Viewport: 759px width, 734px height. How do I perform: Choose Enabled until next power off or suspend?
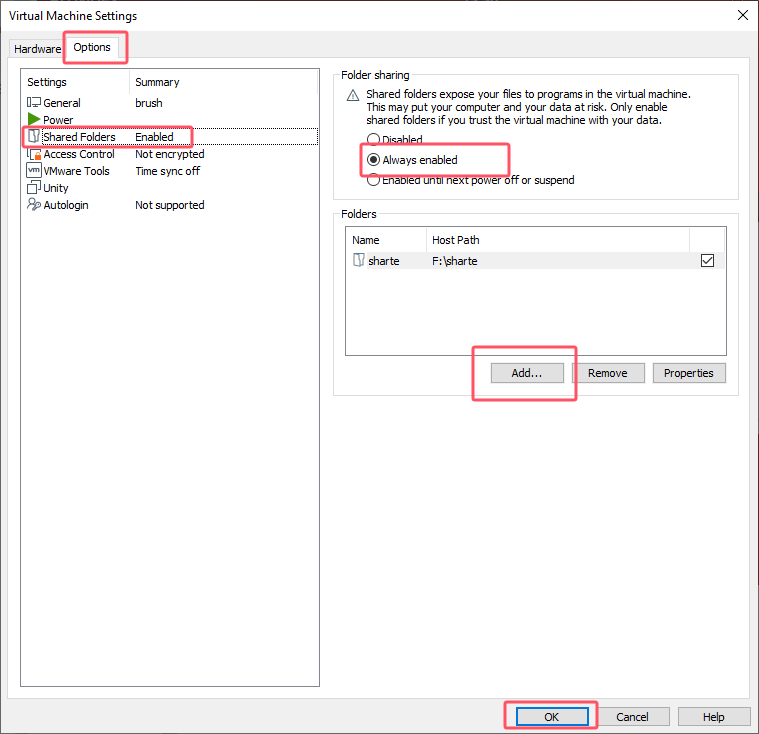(x=374, y=180)
